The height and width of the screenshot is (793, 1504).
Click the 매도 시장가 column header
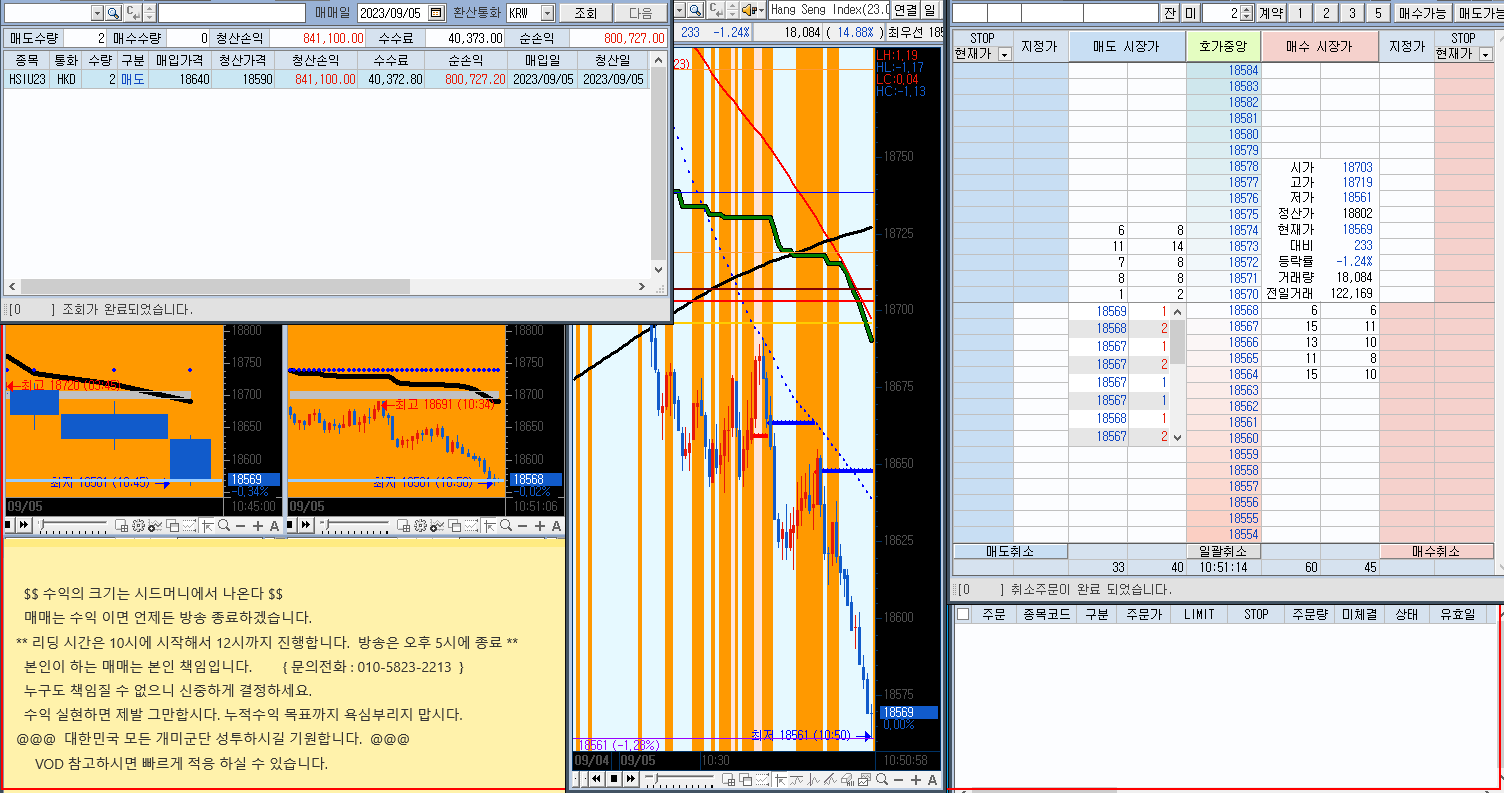point(1127,47)
